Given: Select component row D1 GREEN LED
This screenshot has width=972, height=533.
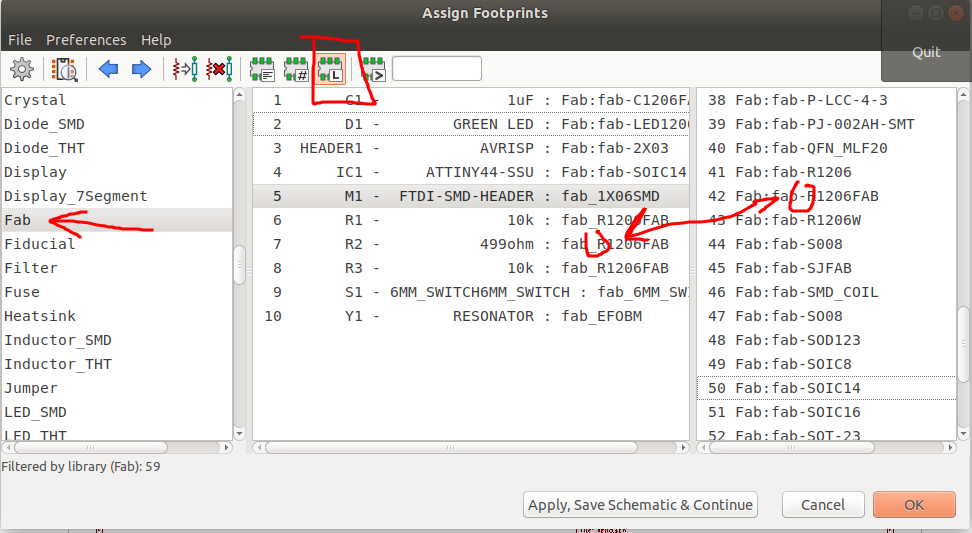Looking at the screenshot, I should pyautogui.click(x=471, y=124).
